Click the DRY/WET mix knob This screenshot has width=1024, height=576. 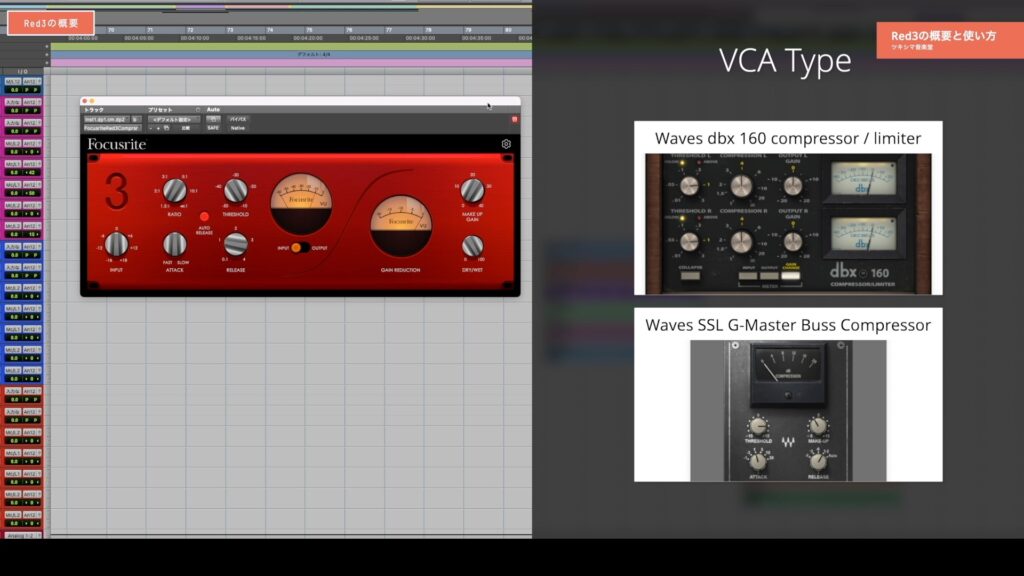coord(472,246)
